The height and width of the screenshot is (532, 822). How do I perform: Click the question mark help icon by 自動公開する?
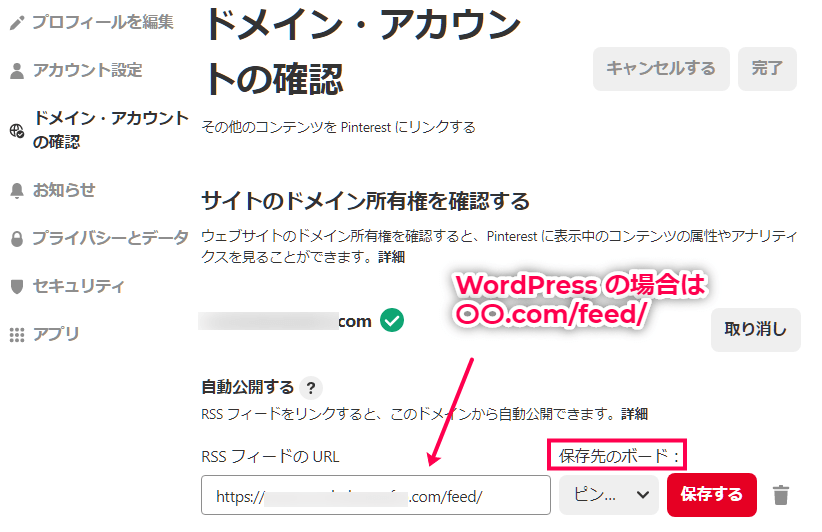click(x=311, y=388)
